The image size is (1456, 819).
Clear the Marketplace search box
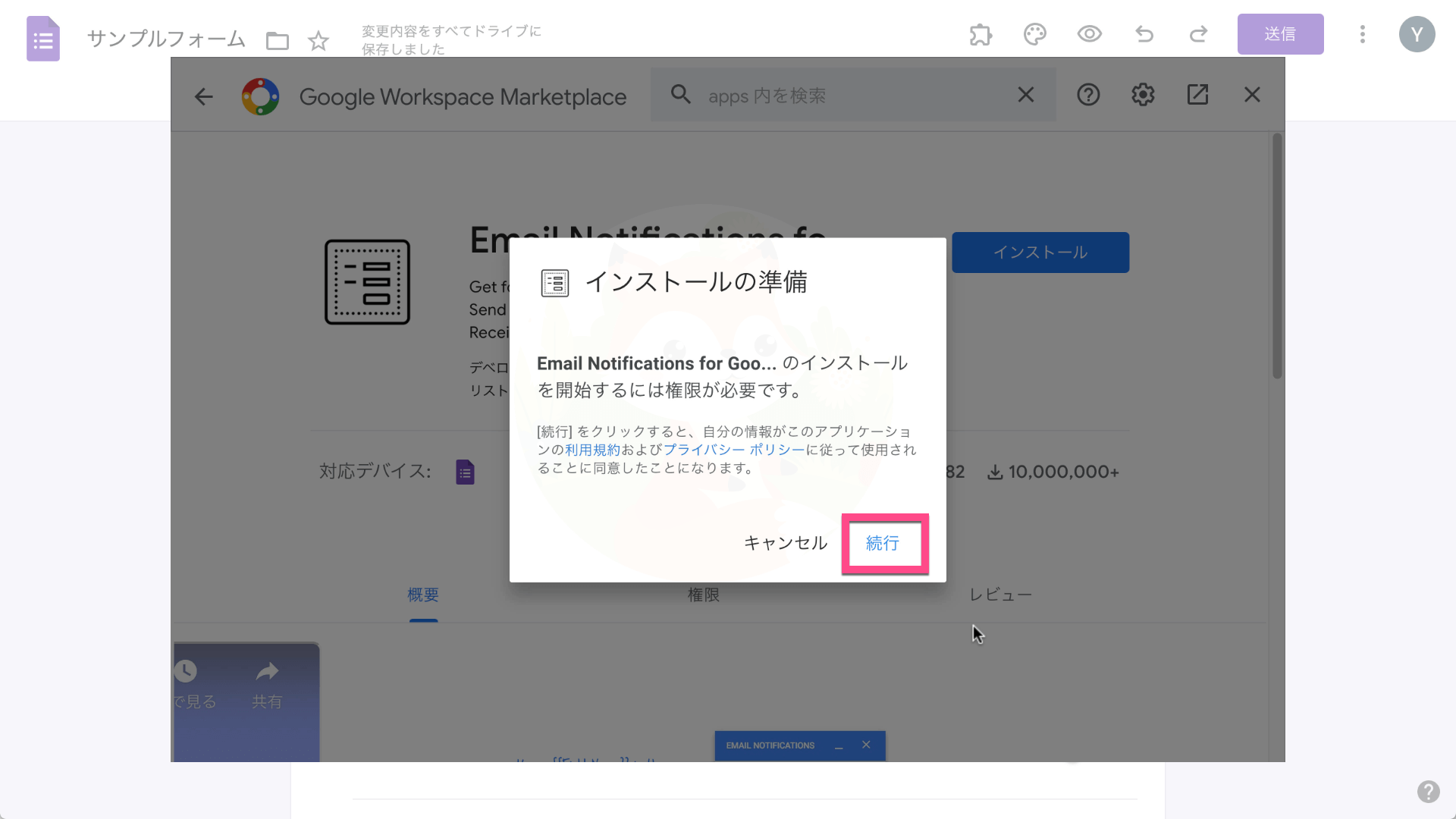pyautogui.click(x=1026, y=95)
